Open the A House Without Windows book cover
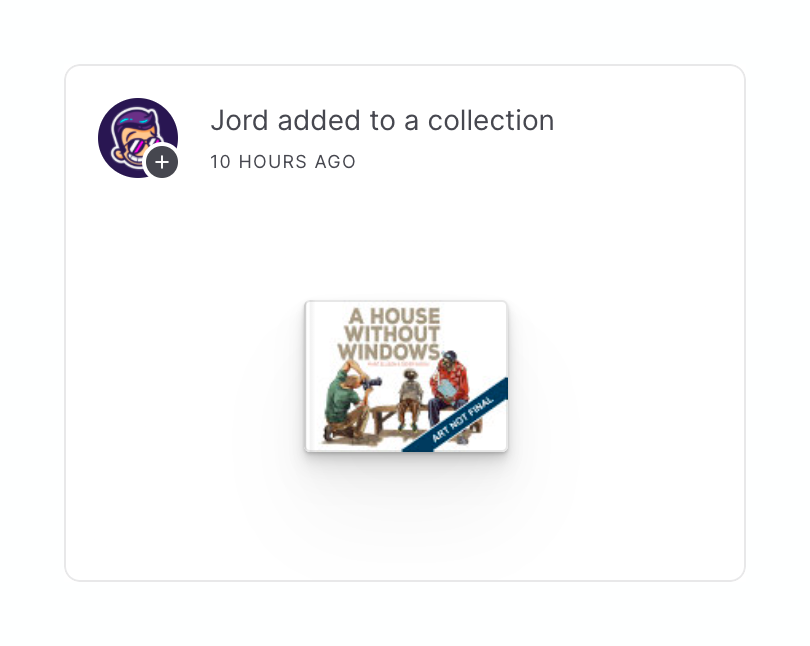This screenshot has width=810, height=646. click(407, 376)
